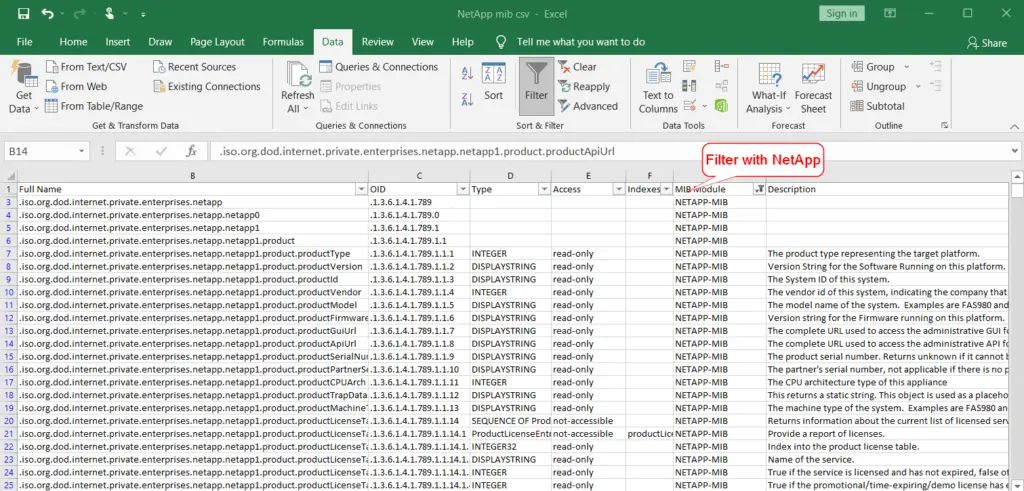Open Indexes column filter dropdown
This screenshot has height=491, width=1024.
tap(666, 189)
